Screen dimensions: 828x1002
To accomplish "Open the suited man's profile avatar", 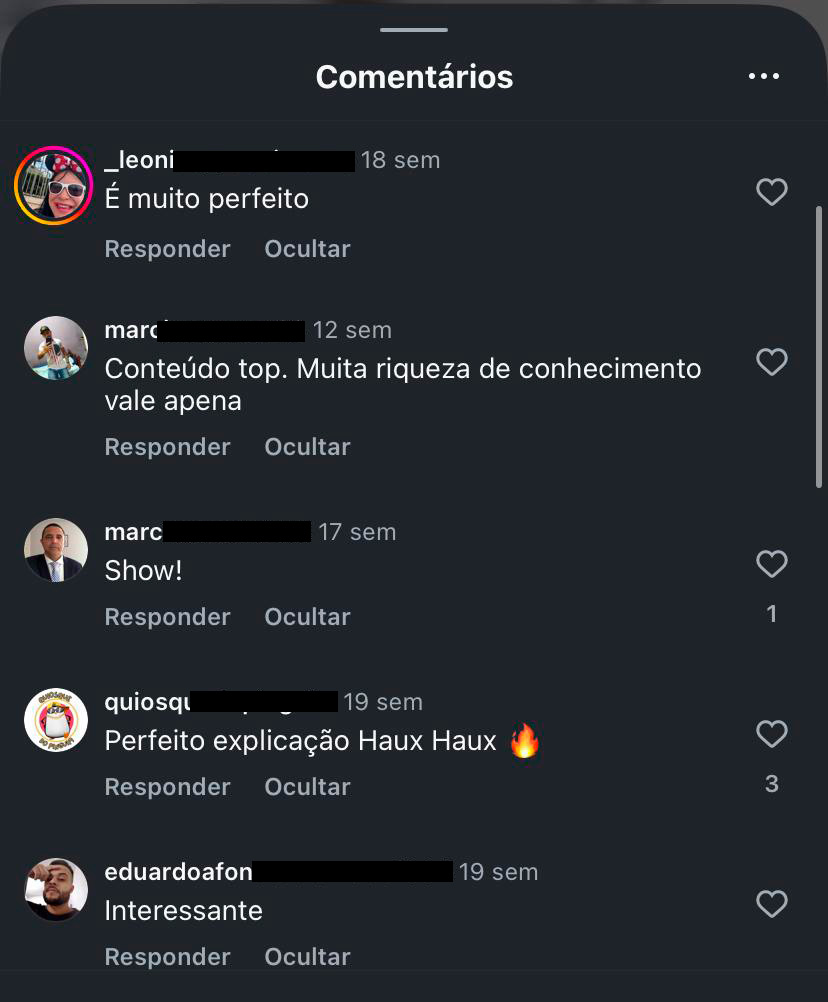I will click(56, 550).
